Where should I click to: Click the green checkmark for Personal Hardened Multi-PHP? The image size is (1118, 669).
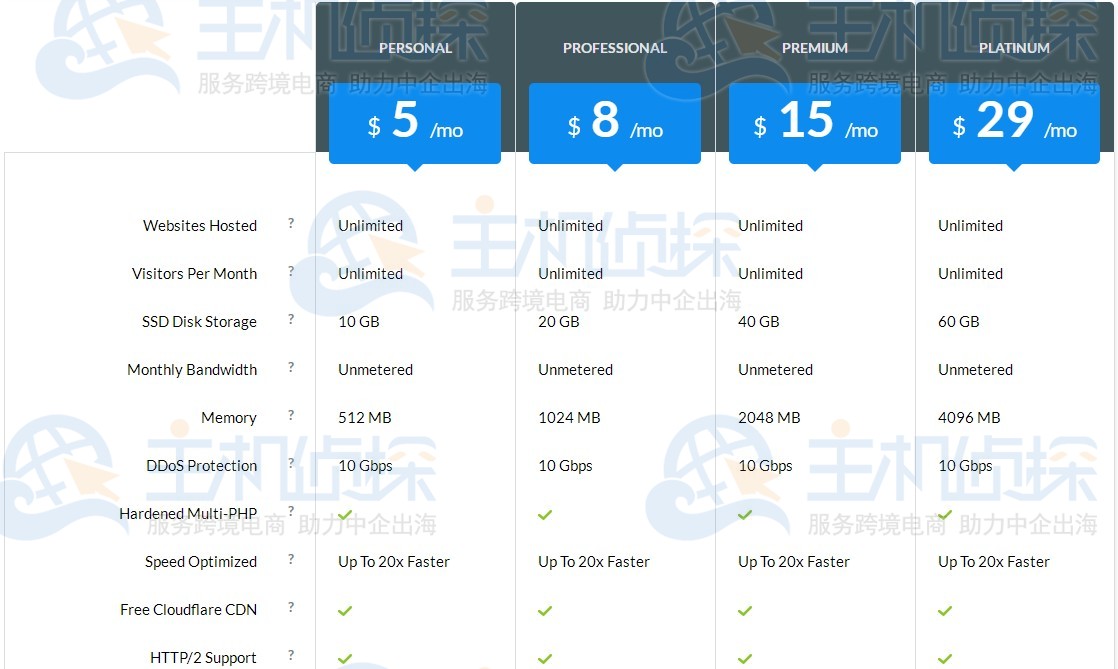345,514
